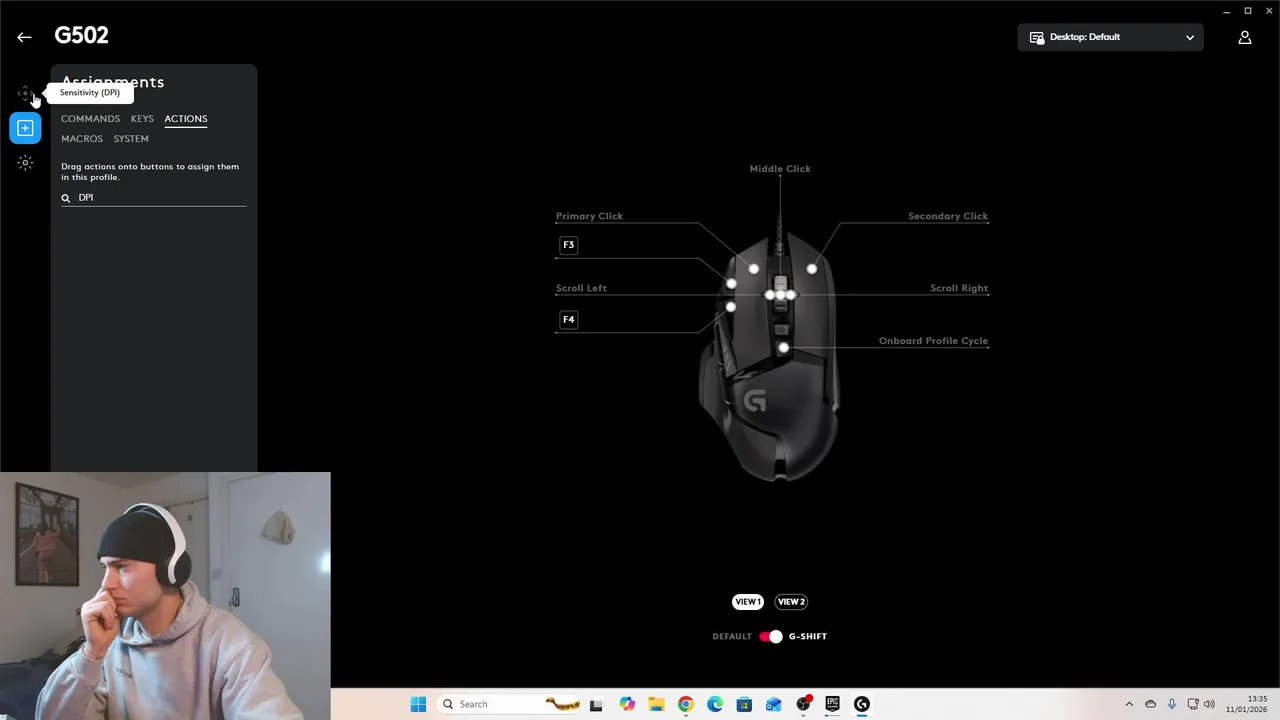
Task: Open OBS Studio from the taskbar
Action: pyautogui.click(x=803, y=704)
